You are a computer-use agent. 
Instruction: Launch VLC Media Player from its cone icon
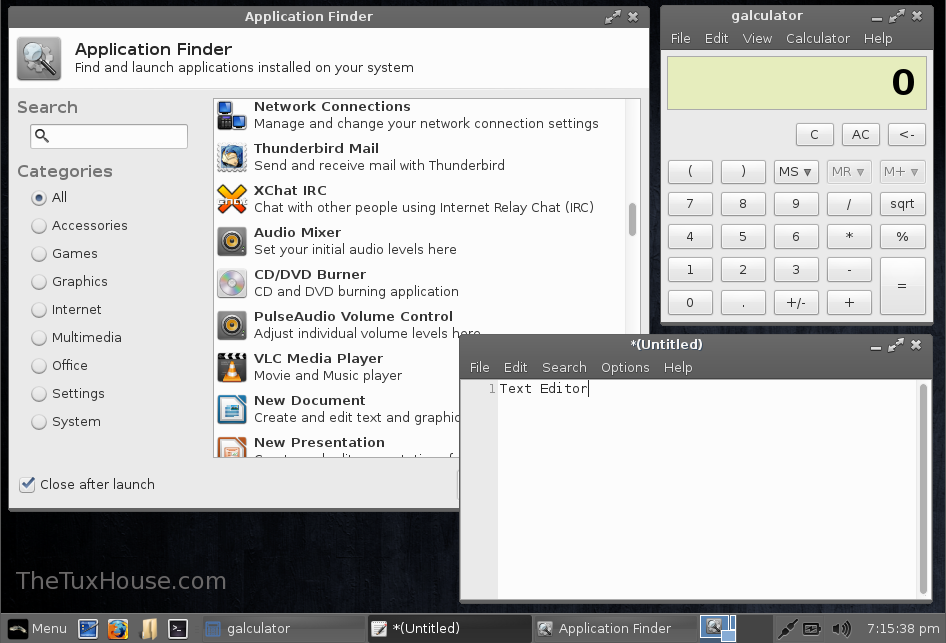[x=232, y=367]
